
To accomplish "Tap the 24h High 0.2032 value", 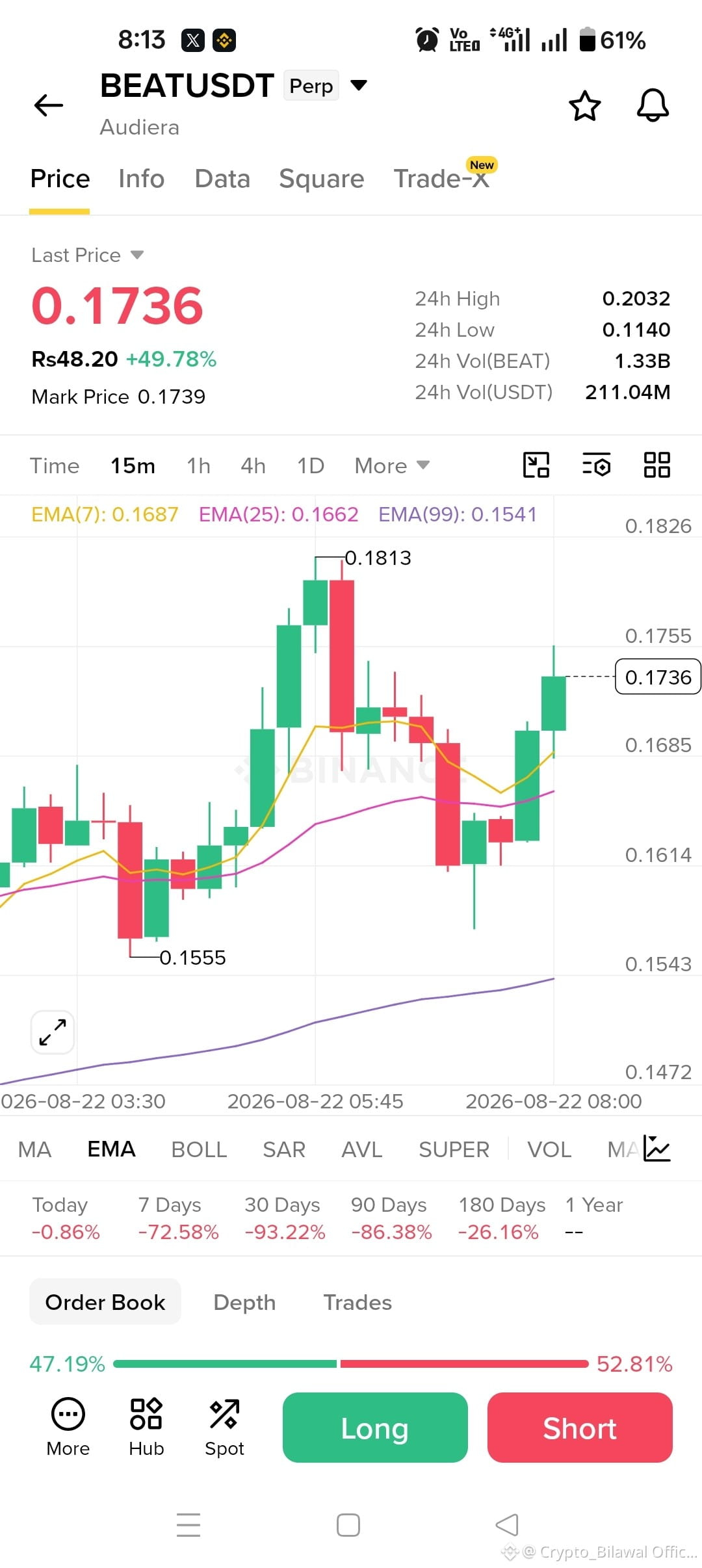I will click(x=636, y=298).
